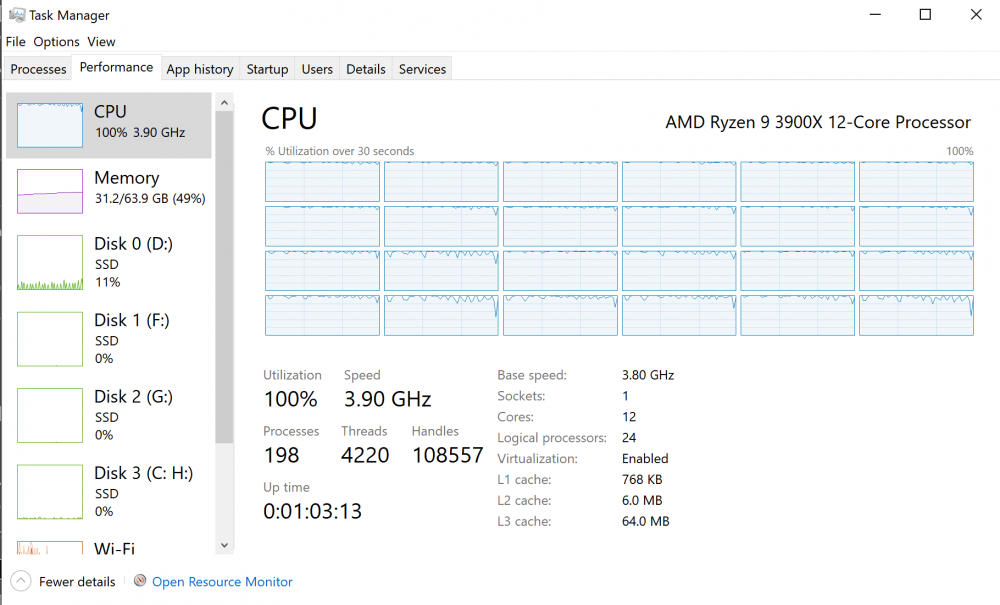This screenshot has width=1000, height=605.
Task: Select Disk 3 (C: H:) in sidebar
Action: [108, 492]
